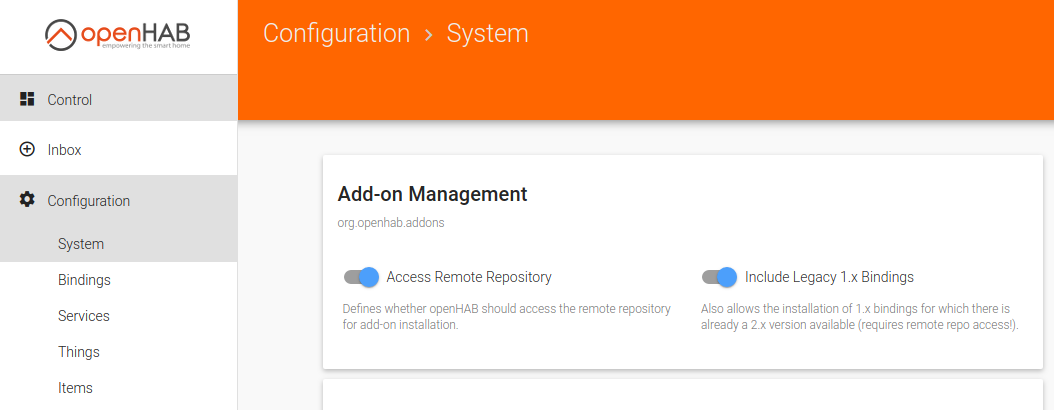This screenshot has height=410, width=1054.
Task: Click the 1.x bindings description text
Action: point(860,317)
